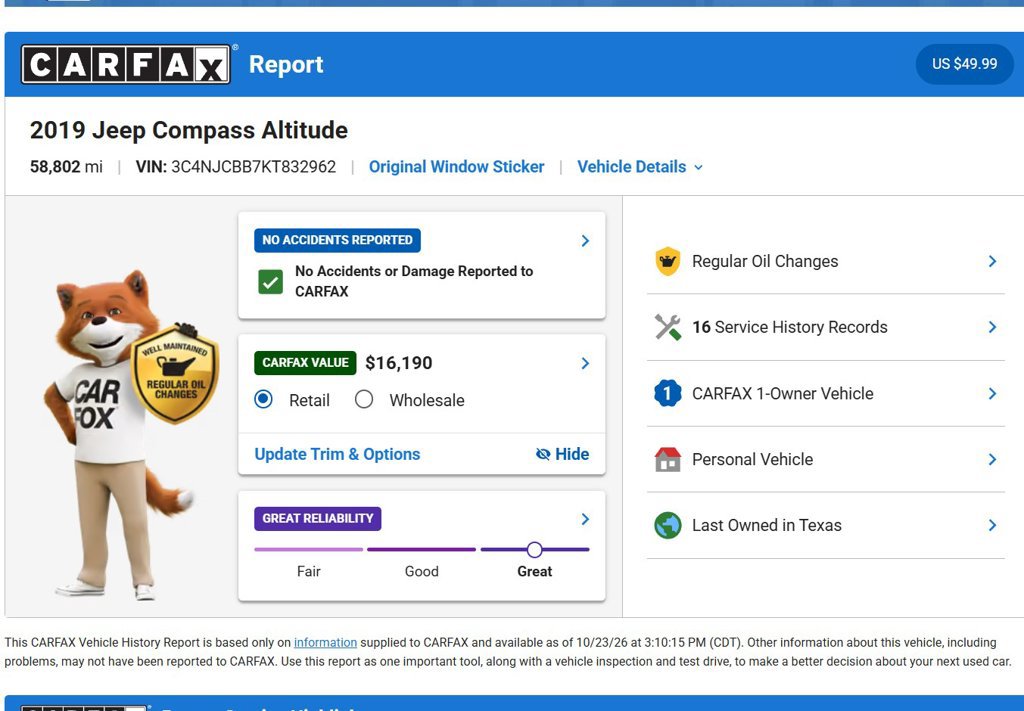Viewport: 1024px width, 711px height.
Task: Click the NO ACCIDENTS REPORTED badge
Action: pos(337,240)
